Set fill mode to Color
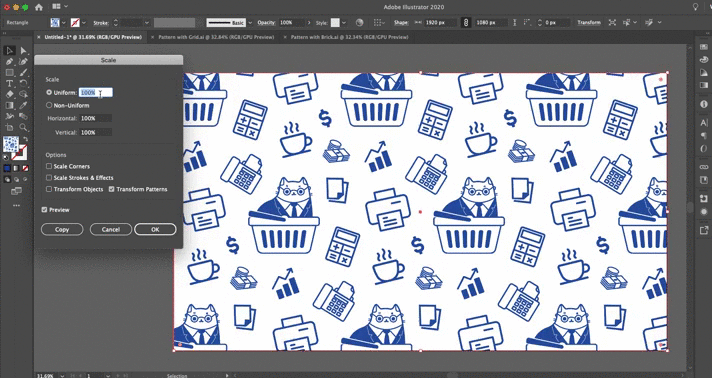 click(x=7, y=168)
